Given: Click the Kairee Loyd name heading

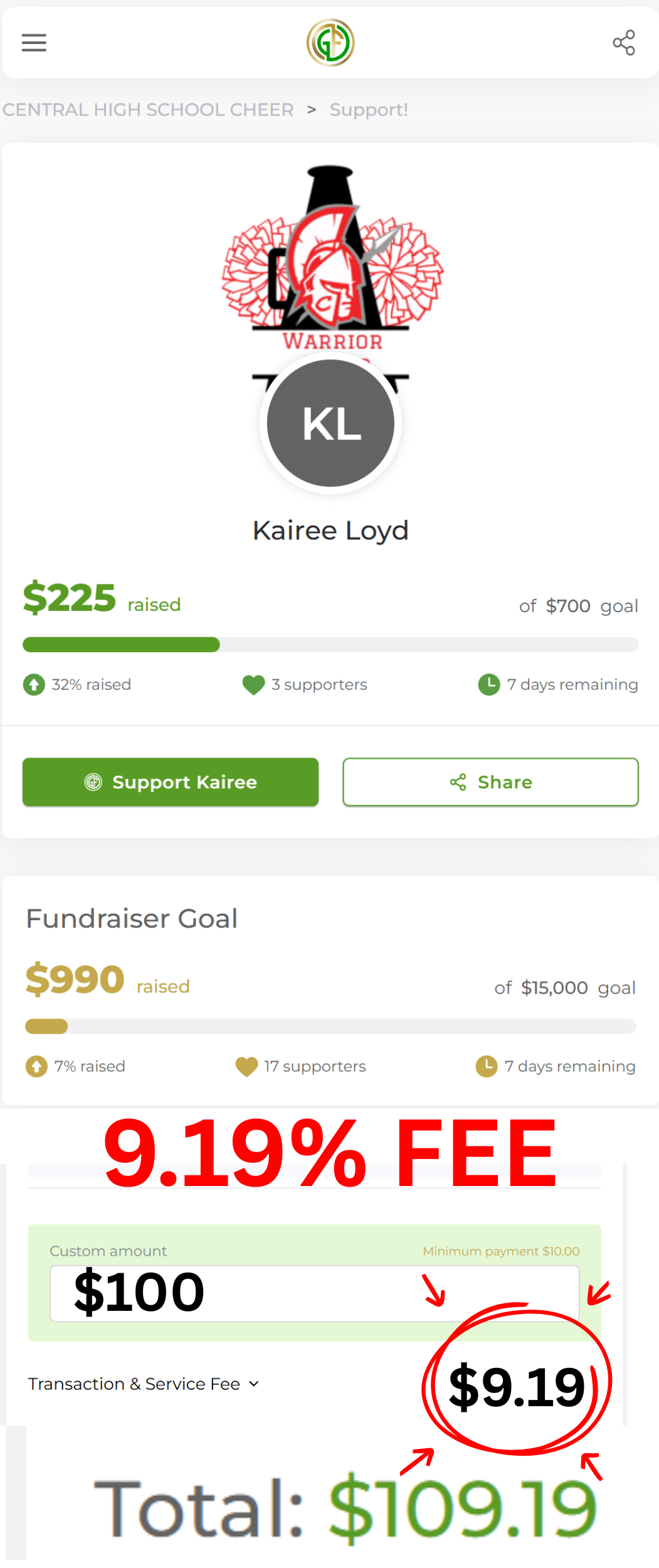Looking at the screenshot, I should point(330,531).
